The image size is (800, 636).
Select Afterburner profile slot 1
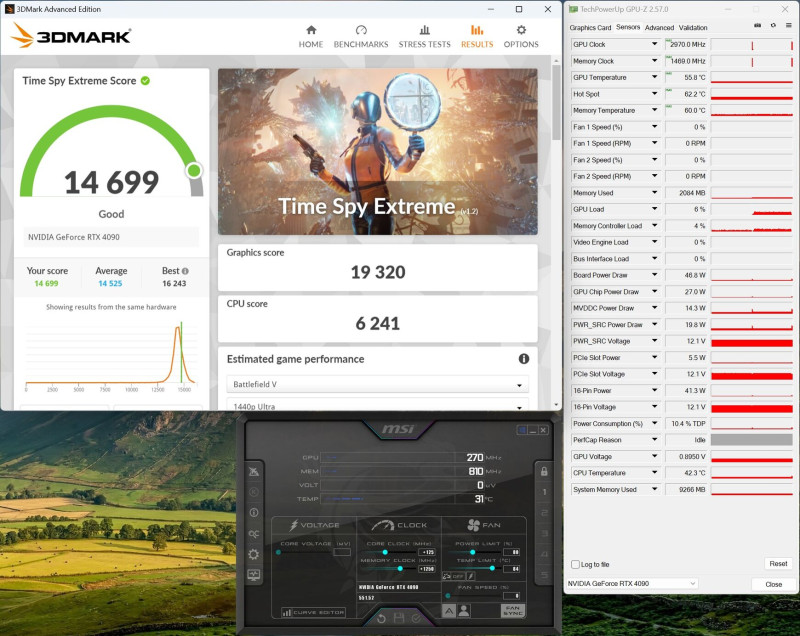[x=544, y=492]
